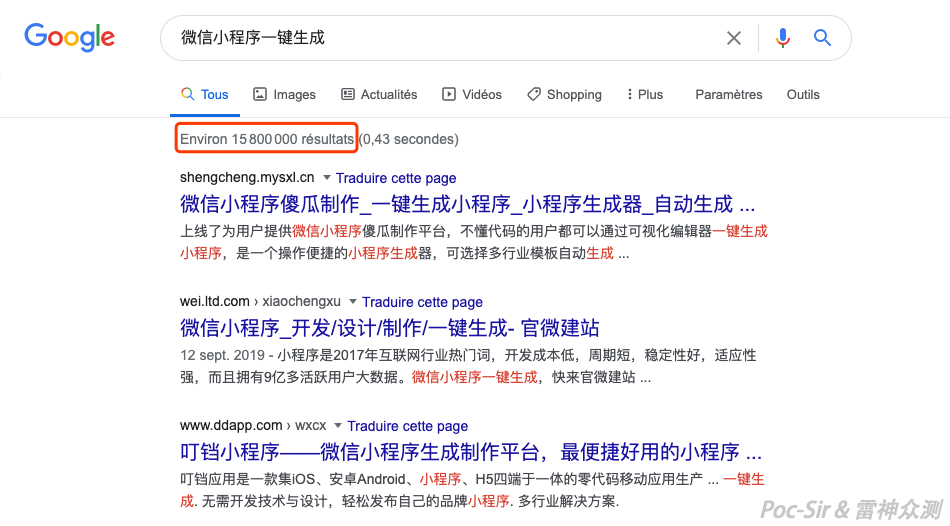Screen dimensions: 950x526
Task: Open result title 叮铛小程序——微信小程序生成制作平台
Action: pos(471,452)
